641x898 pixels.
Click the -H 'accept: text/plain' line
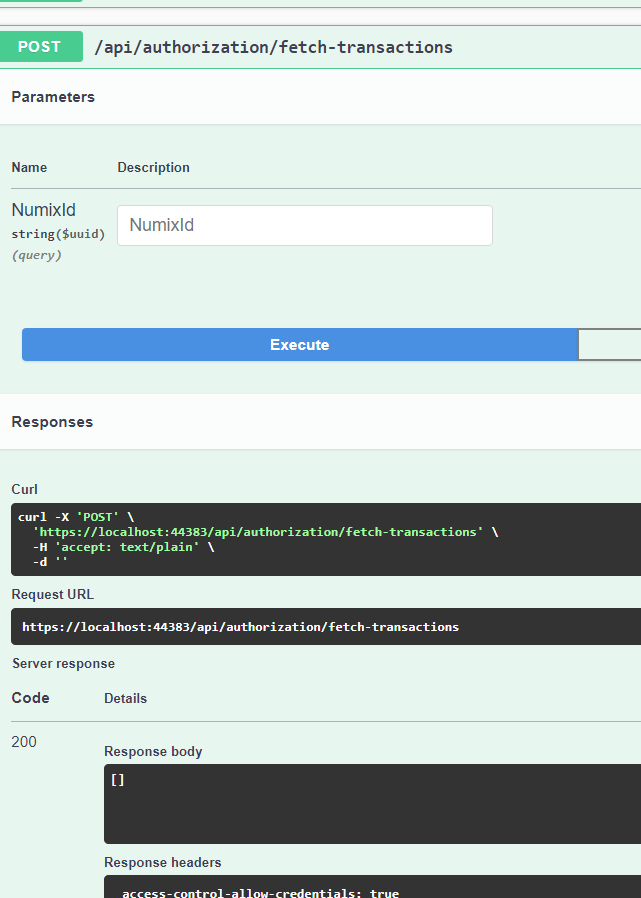123,547
